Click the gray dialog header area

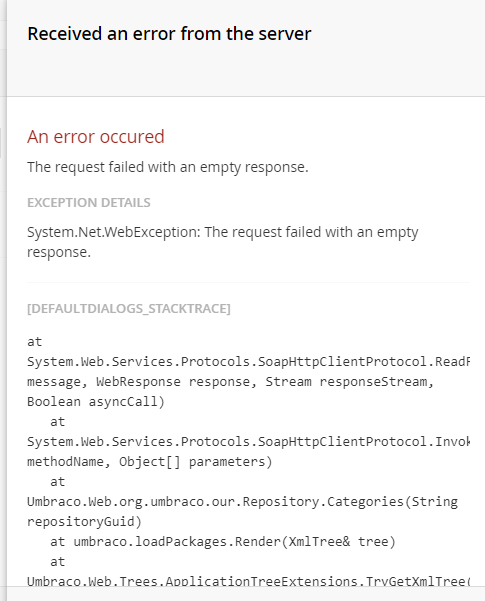[x=246, y=48]
